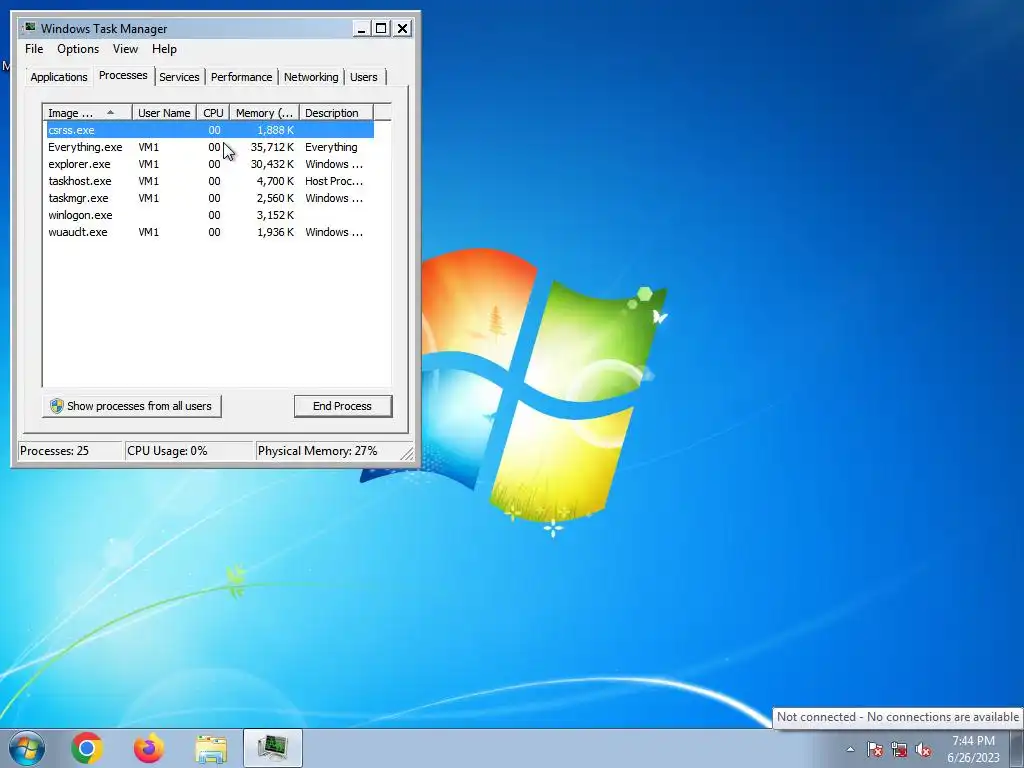Viewport: 1024px width, 768px height.
Task: Select Task Manager taskbar button
Action: pyautogui.click(x=273, y=748)
